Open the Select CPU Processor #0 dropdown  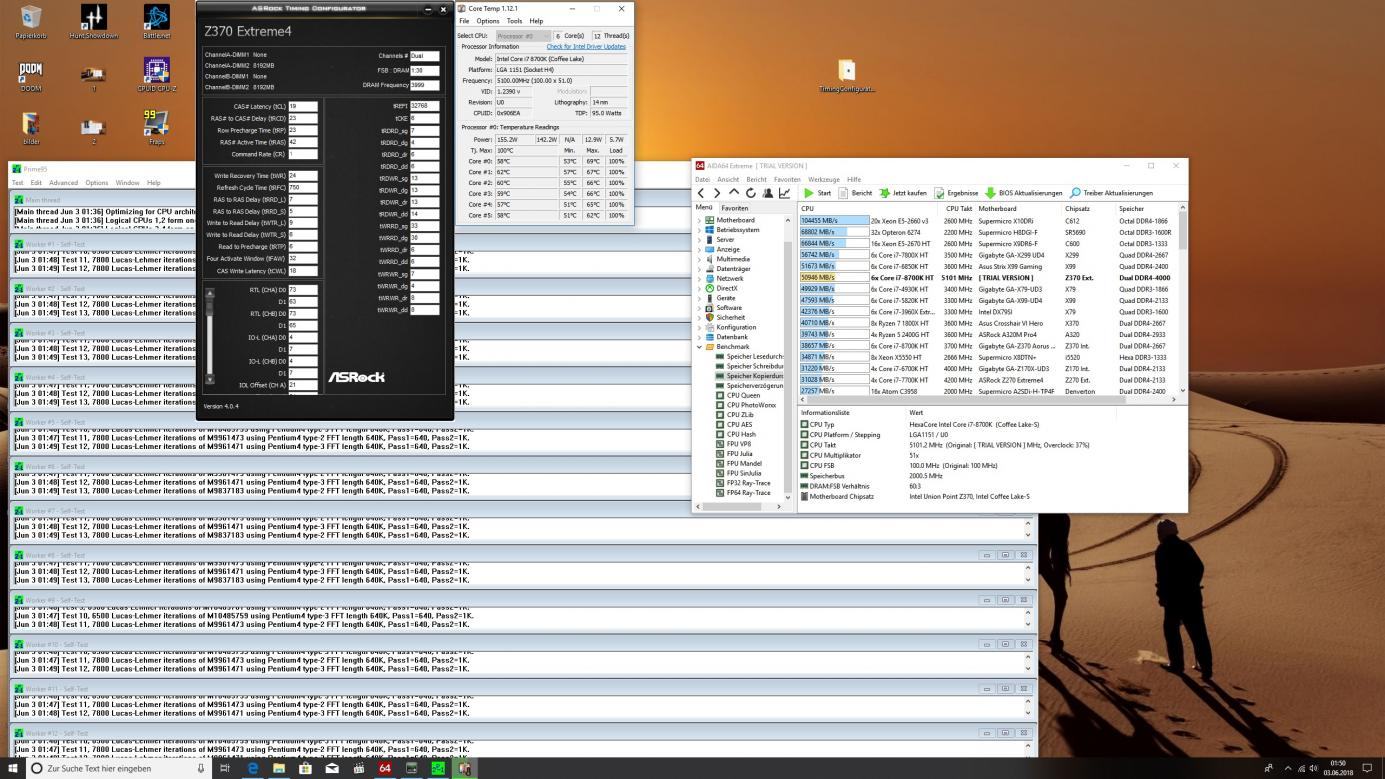pos(522,36)
